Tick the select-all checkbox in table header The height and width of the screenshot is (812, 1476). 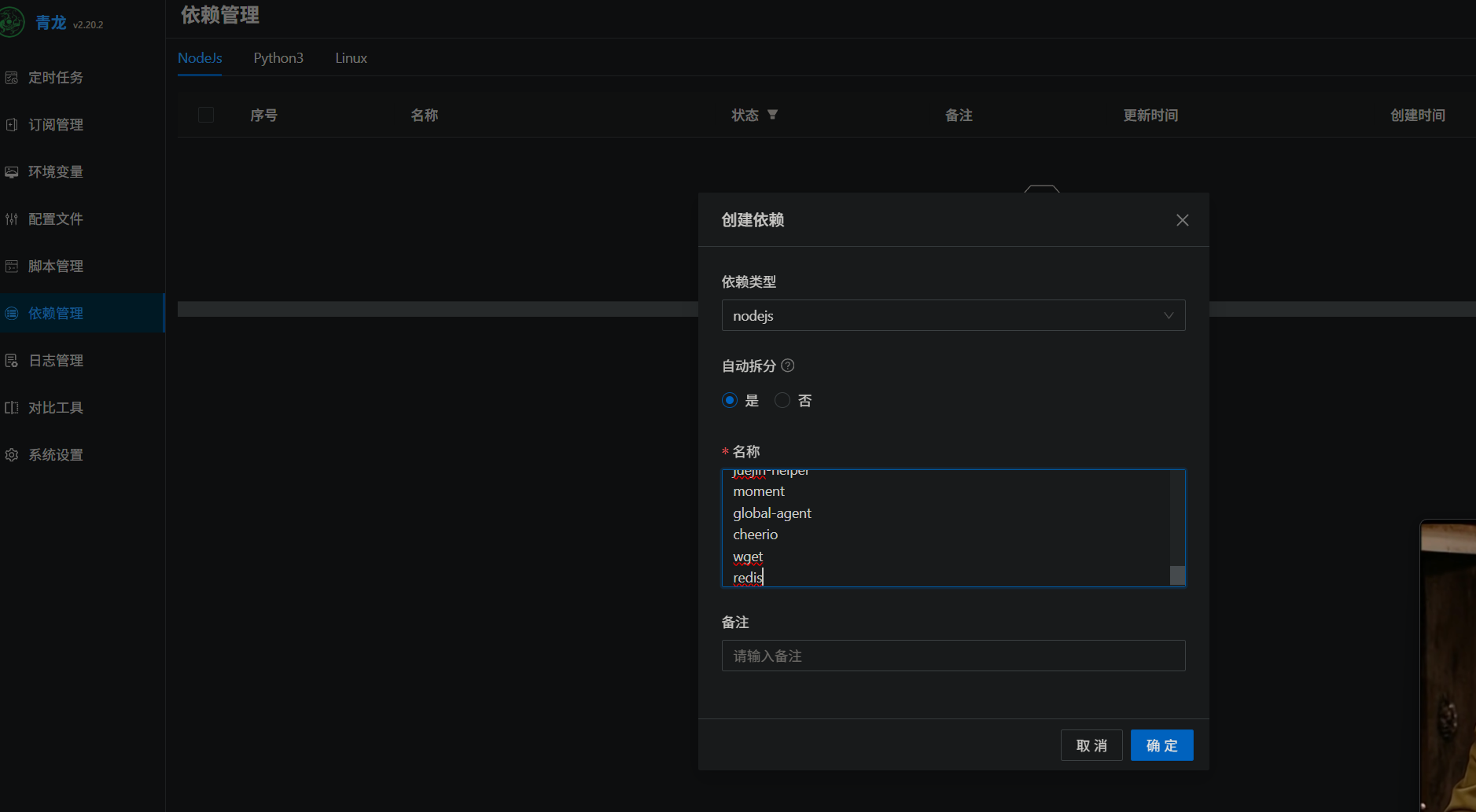pyautogui.click(x=206, y=115)
